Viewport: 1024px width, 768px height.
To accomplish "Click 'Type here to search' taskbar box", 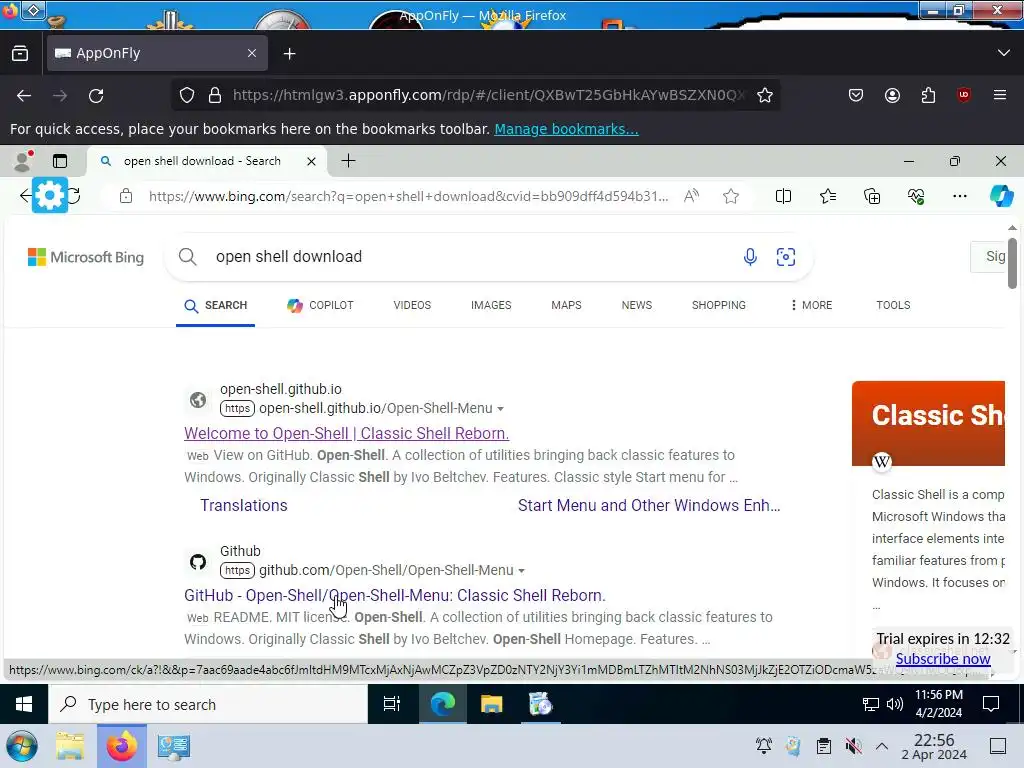I will [208, 705].
